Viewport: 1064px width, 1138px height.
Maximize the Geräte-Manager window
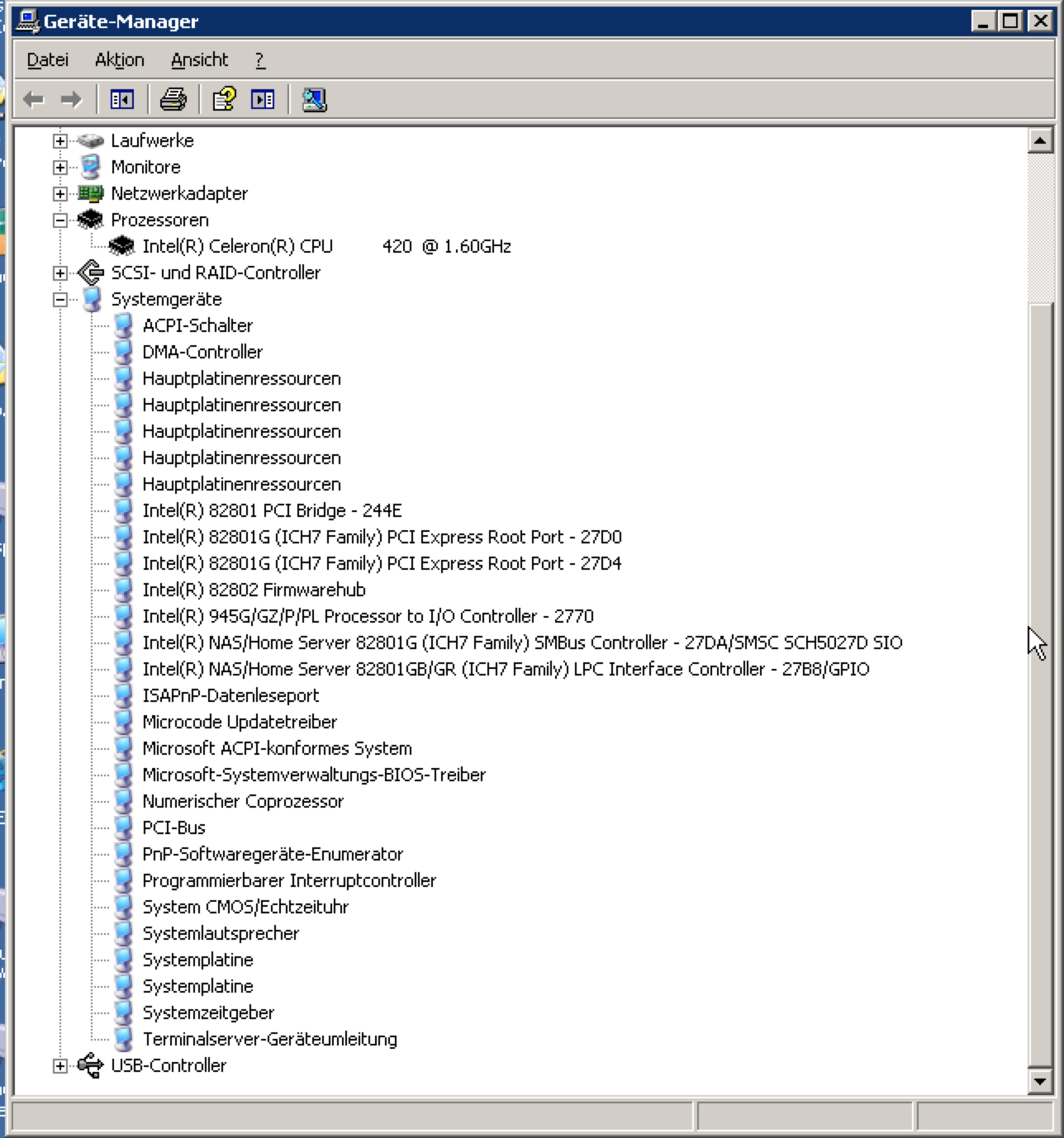1009,21
